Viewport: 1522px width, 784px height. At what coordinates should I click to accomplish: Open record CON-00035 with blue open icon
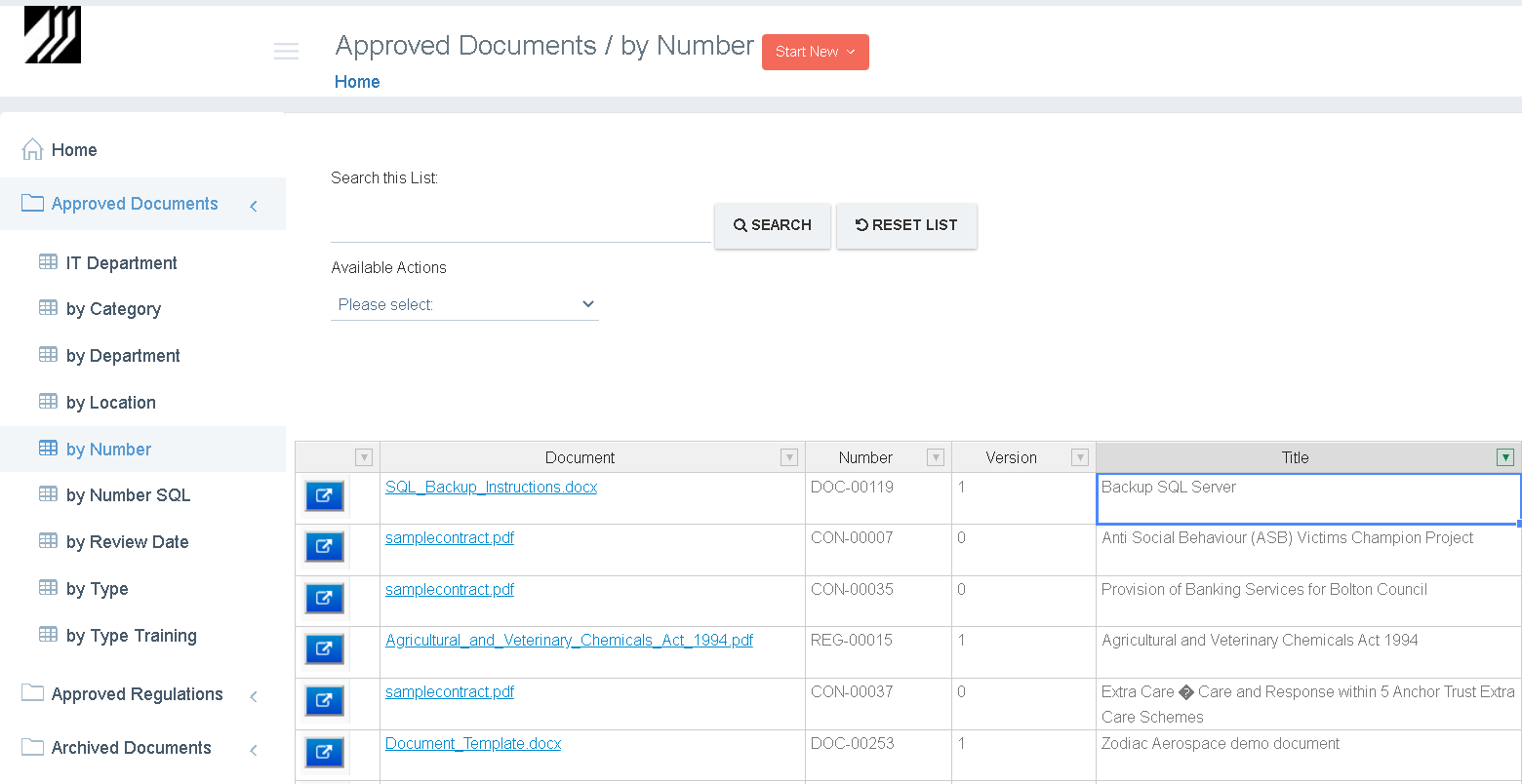[x=324, y=598]
